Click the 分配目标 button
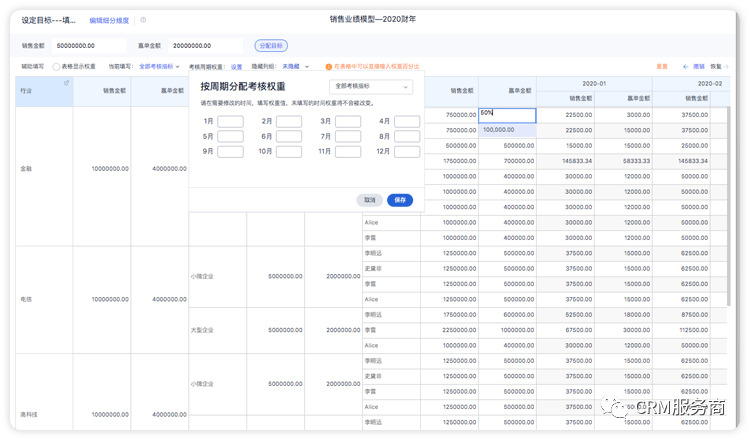The height and width of the screenshot is (440, 750). [271, 46]
